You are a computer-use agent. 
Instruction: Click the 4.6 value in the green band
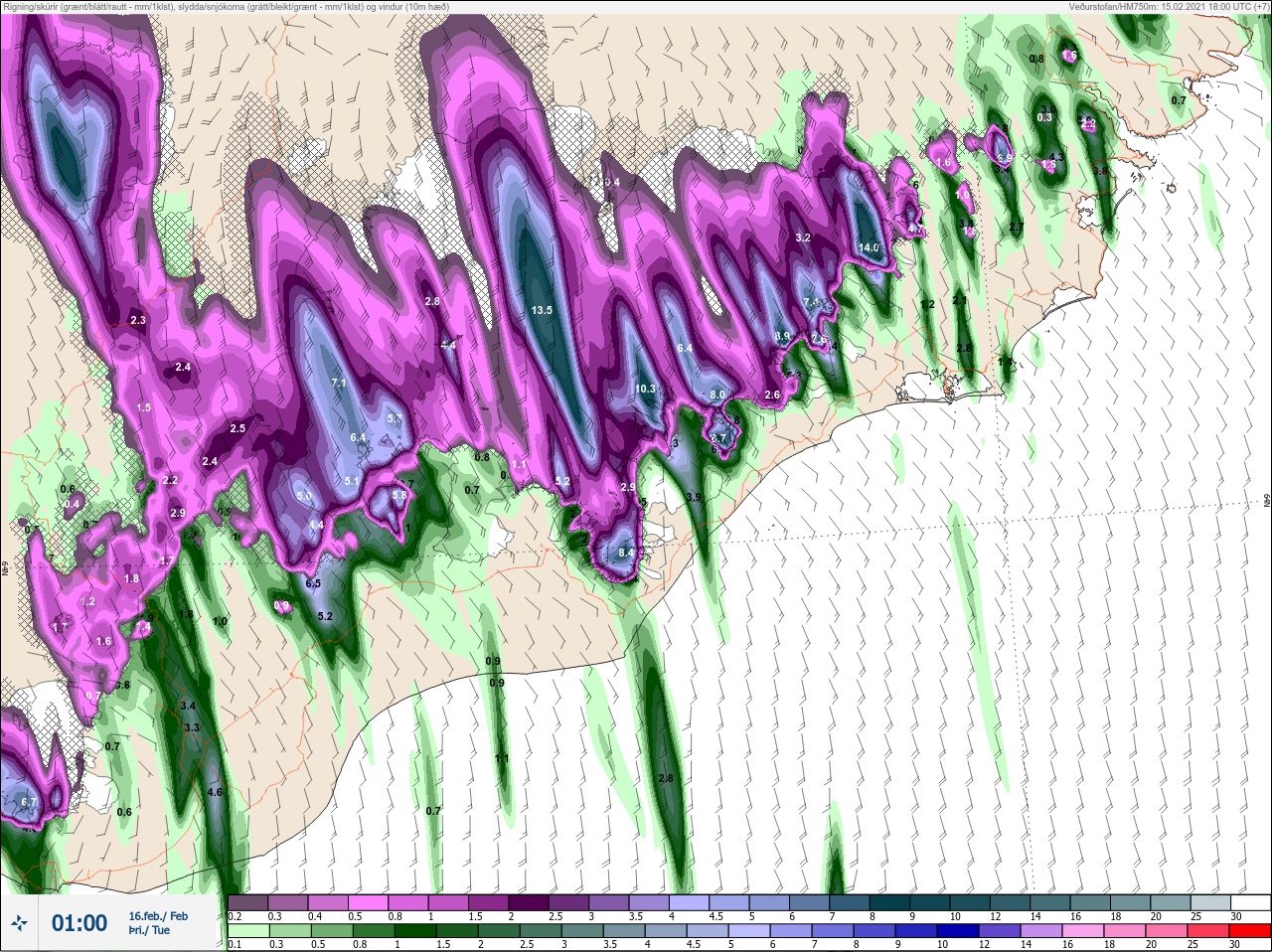click(215, 792)
